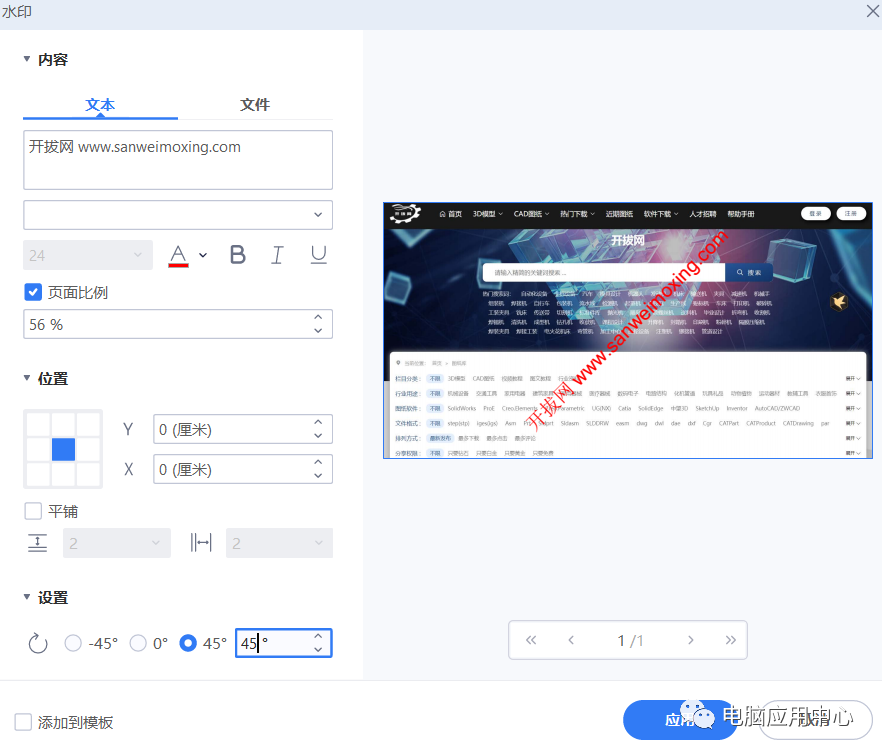The width and height of the screenshot is (882, 755).
Task: Open the horizontal tile count dropdown
Action: click(280, 543)
